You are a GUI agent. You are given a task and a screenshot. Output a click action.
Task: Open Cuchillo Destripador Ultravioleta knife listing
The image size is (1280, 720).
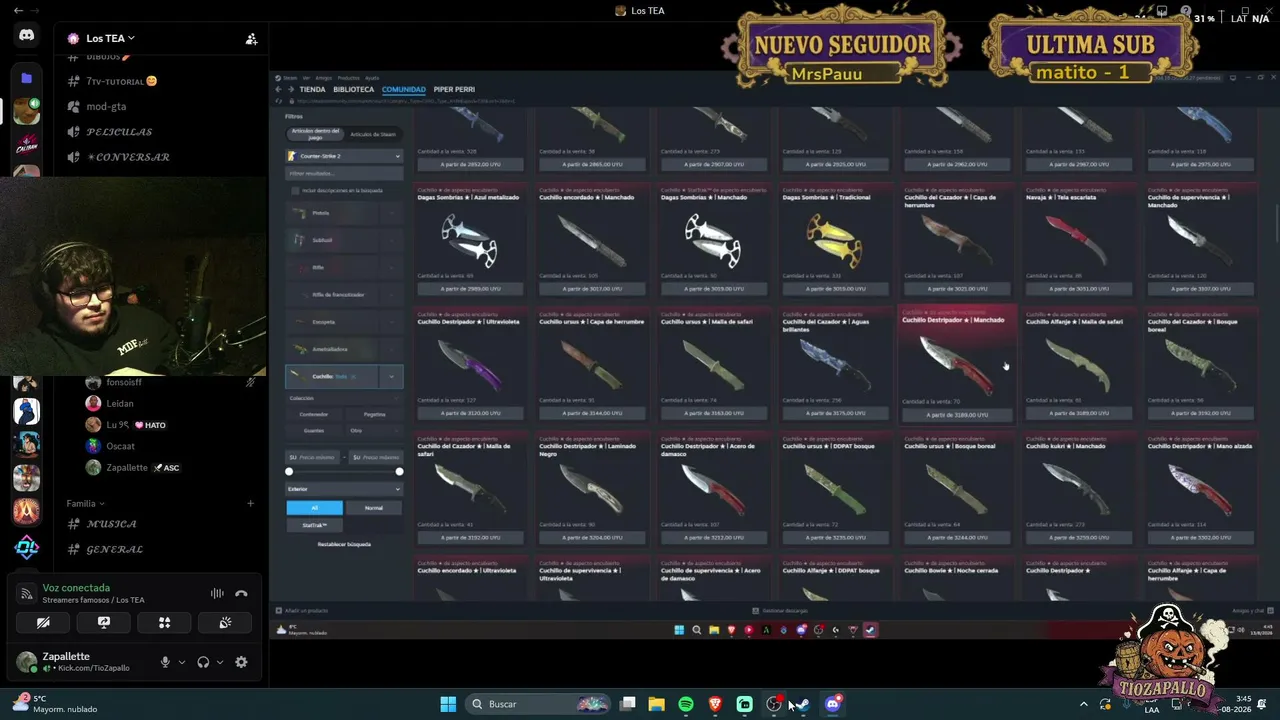pos(470,367)
